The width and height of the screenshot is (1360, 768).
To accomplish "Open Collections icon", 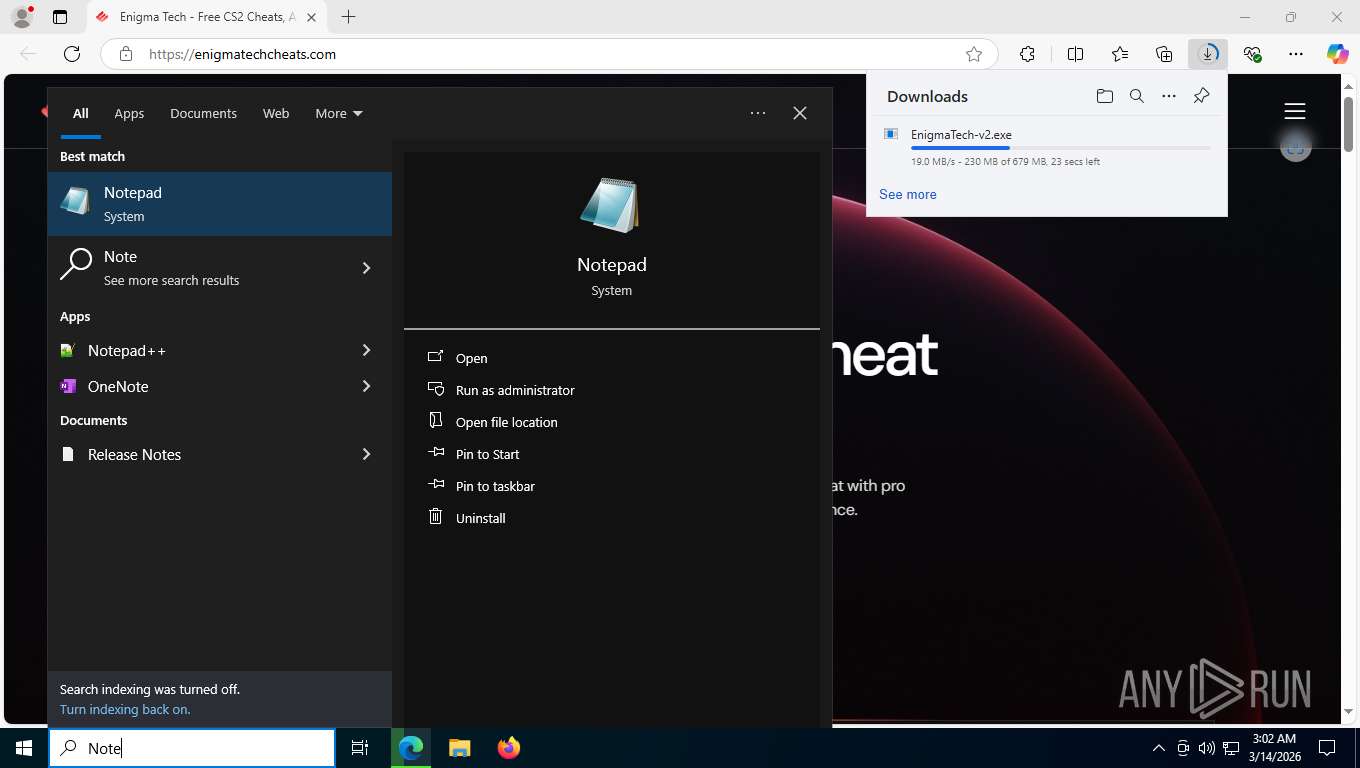I will [1164, 54].
